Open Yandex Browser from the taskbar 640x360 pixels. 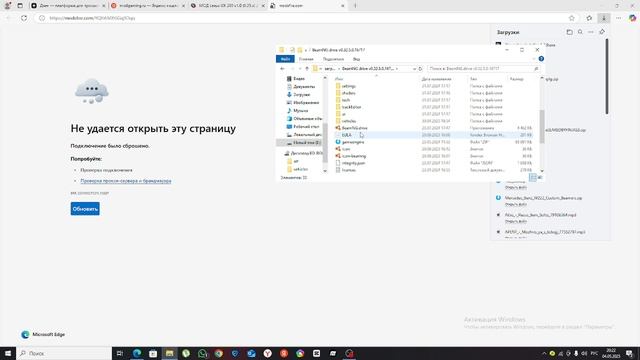267,353
